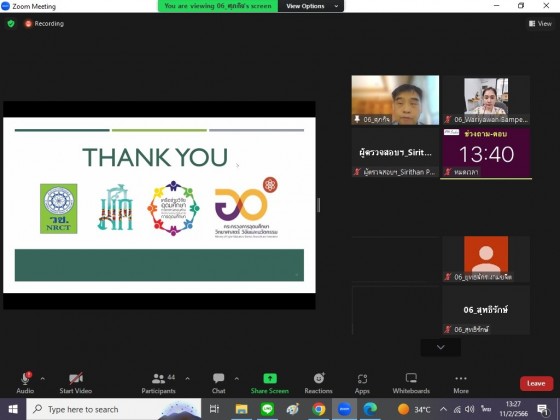Image resolution: width=560 pixels, height=420 pixels.
Task: Select the ผู้ตรวจสอบฯ_Sirithan participant tile
Action: (395, 152)
